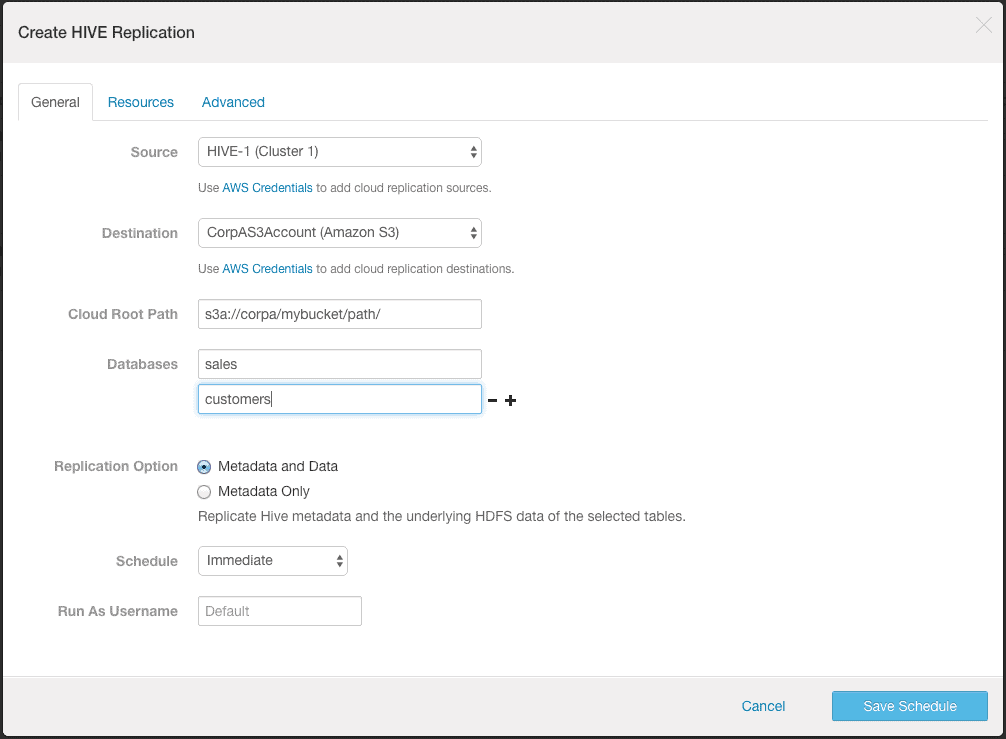This screenshot has height=739, width=1006.
Task: Click the Run As Username field
Action: 279,610
